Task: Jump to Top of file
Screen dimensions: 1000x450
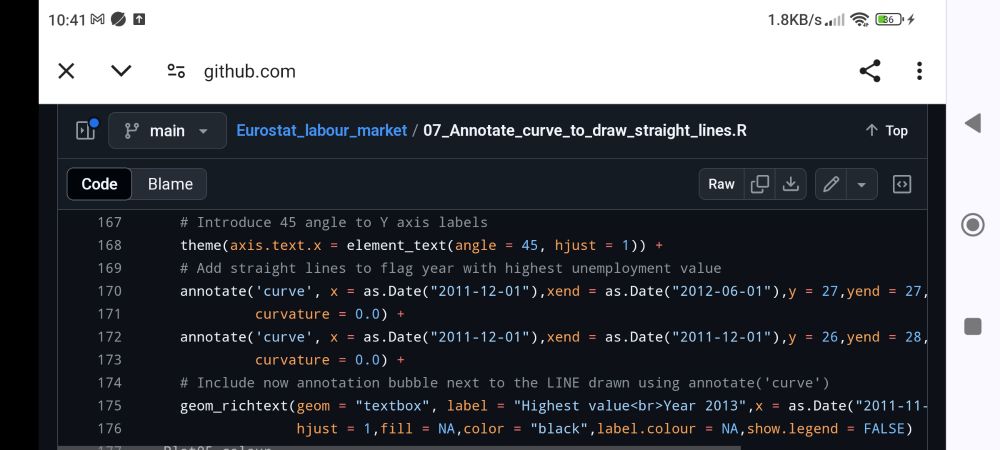Action: 886,131
